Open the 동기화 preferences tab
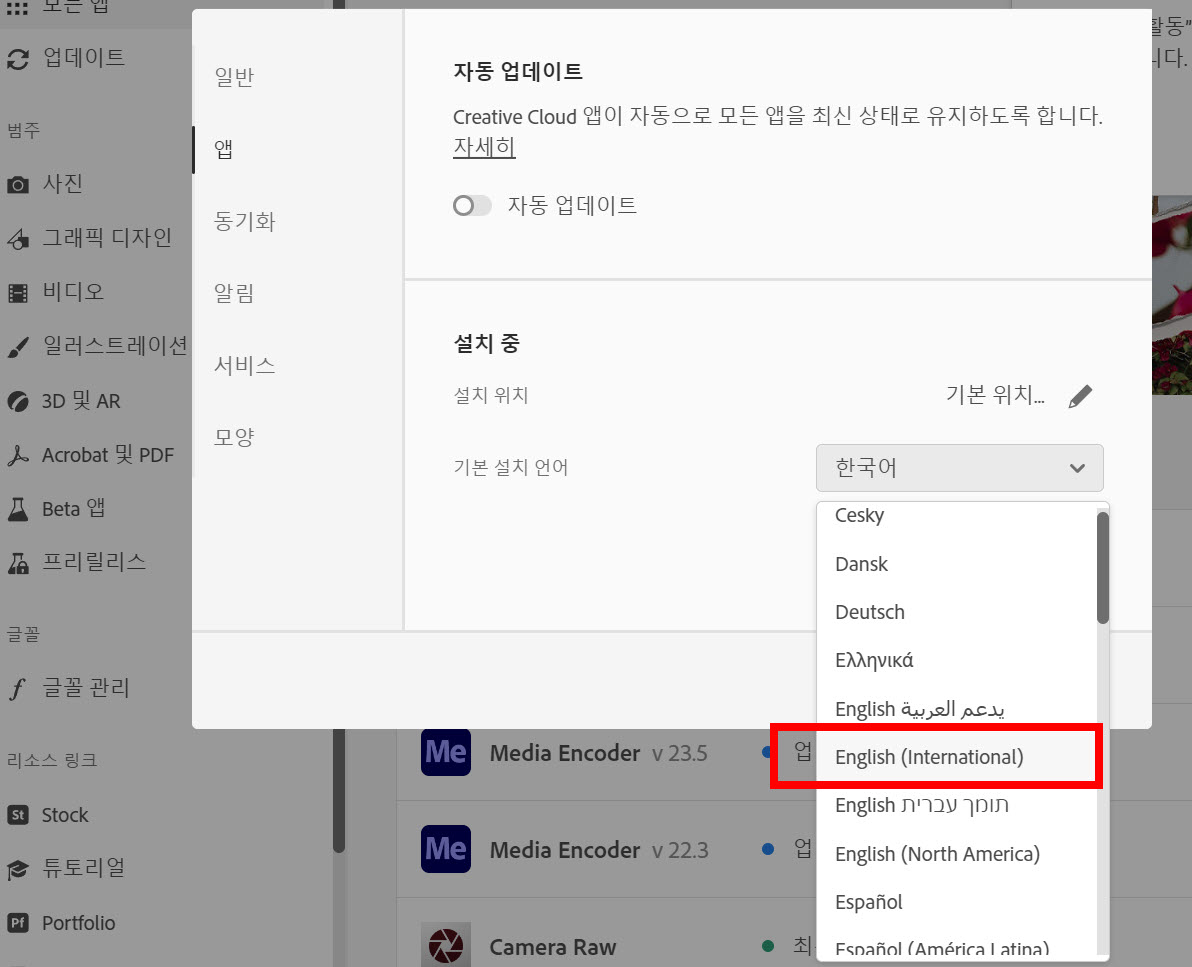 click(x=244, y=221)
